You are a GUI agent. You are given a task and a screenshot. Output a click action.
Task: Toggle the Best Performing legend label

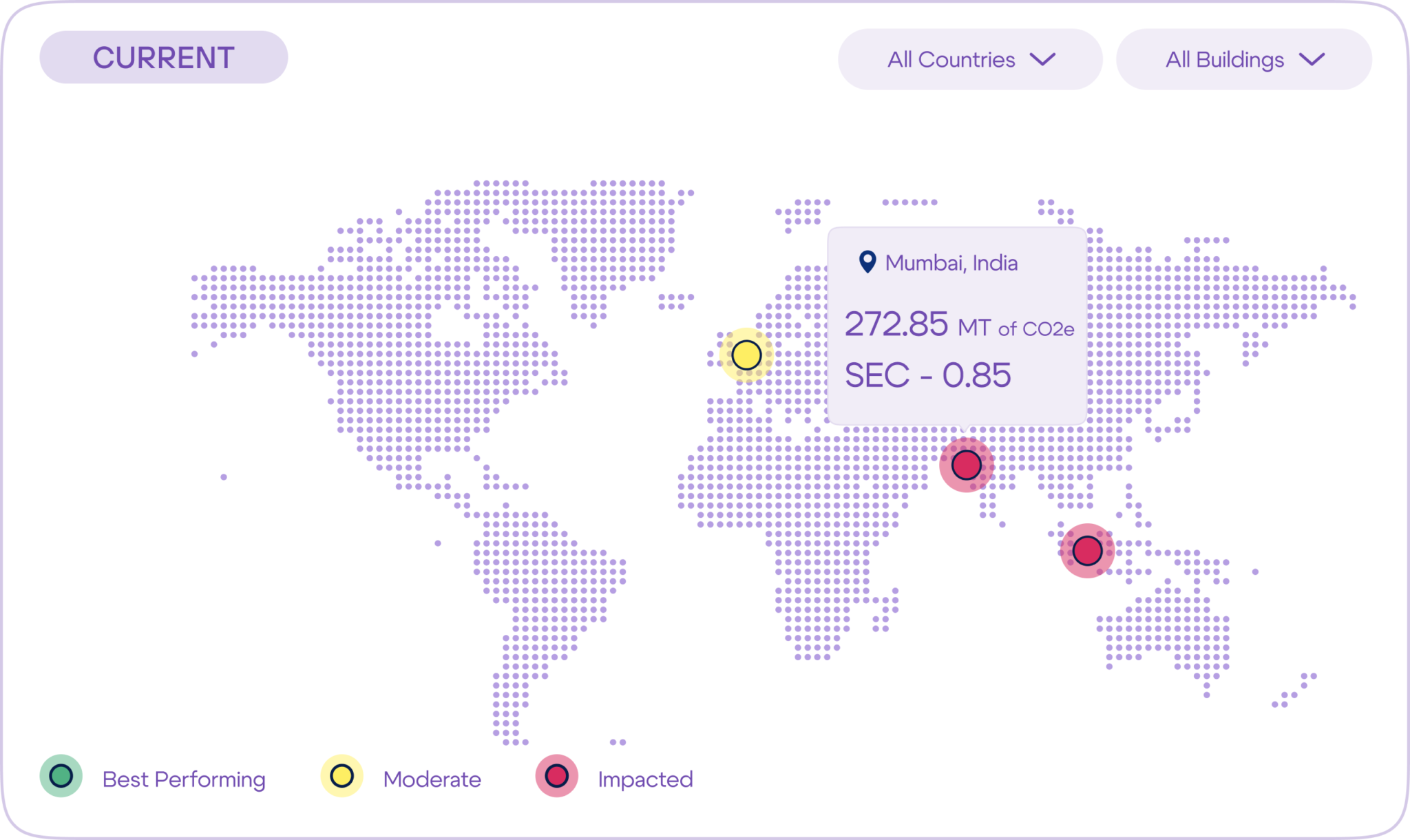(184, 779)
